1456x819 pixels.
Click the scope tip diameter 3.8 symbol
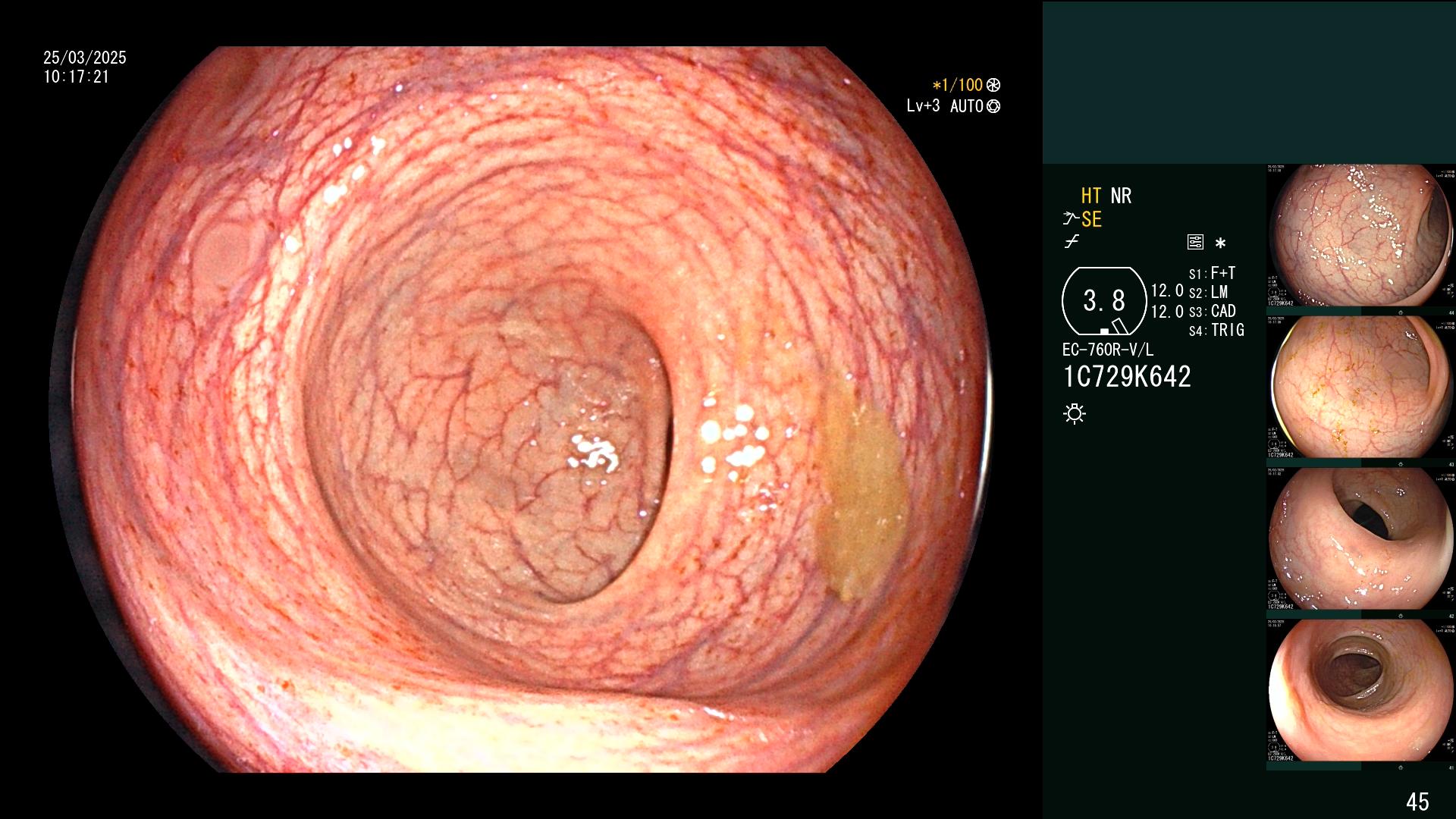click(x=1104, y=301)
